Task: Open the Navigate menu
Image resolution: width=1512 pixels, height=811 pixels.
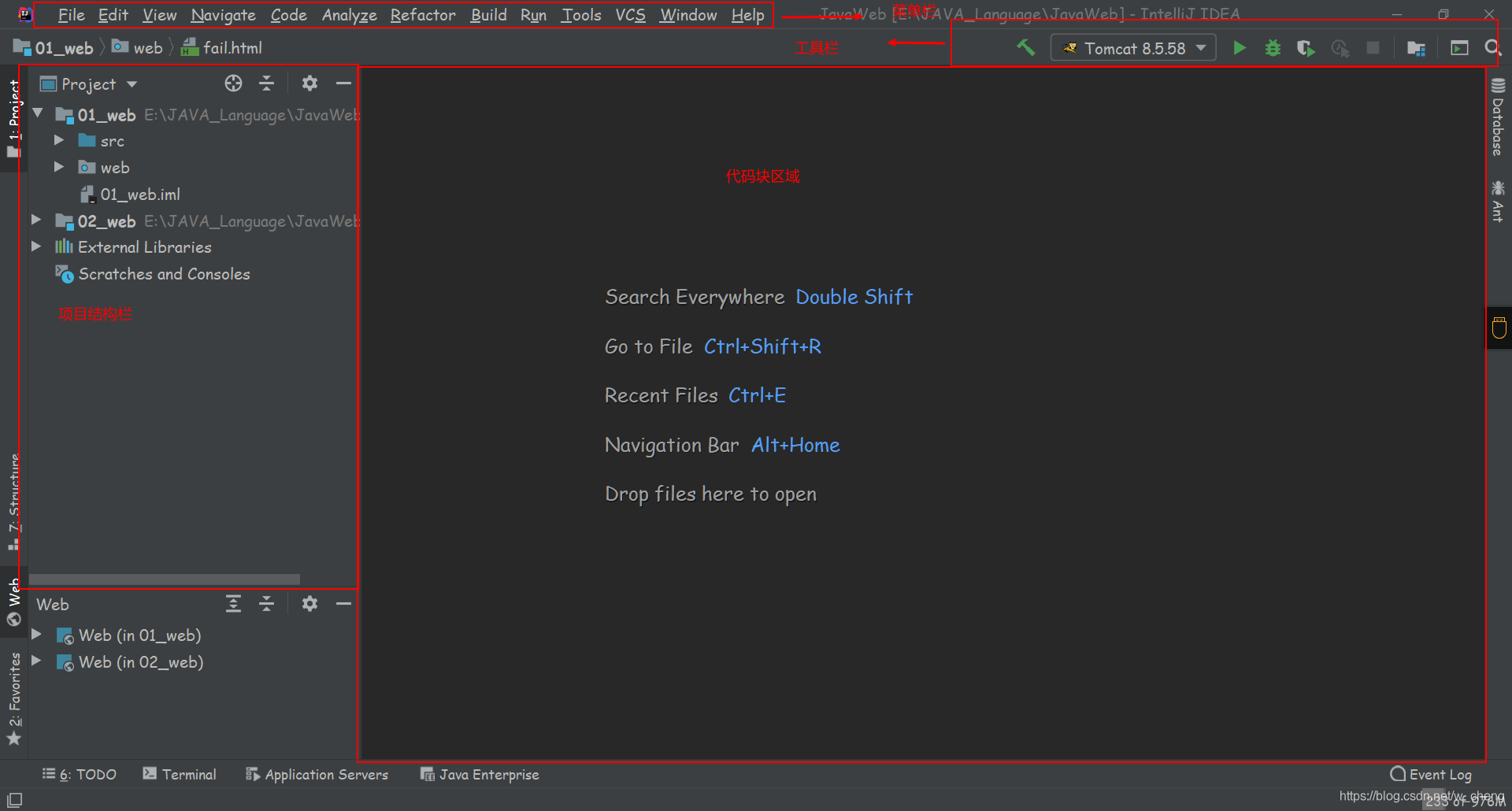Action: tap(223, 15)
